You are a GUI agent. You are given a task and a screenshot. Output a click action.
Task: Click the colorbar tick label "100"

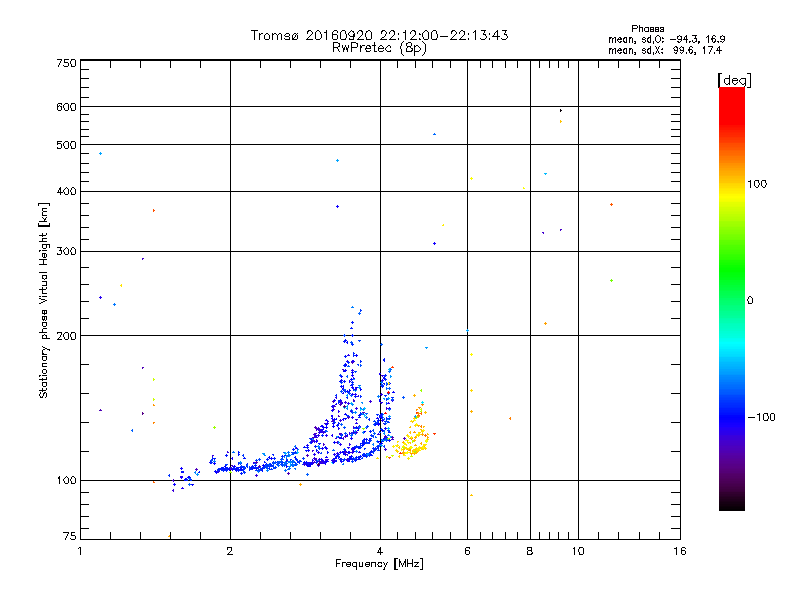point(757,184)
